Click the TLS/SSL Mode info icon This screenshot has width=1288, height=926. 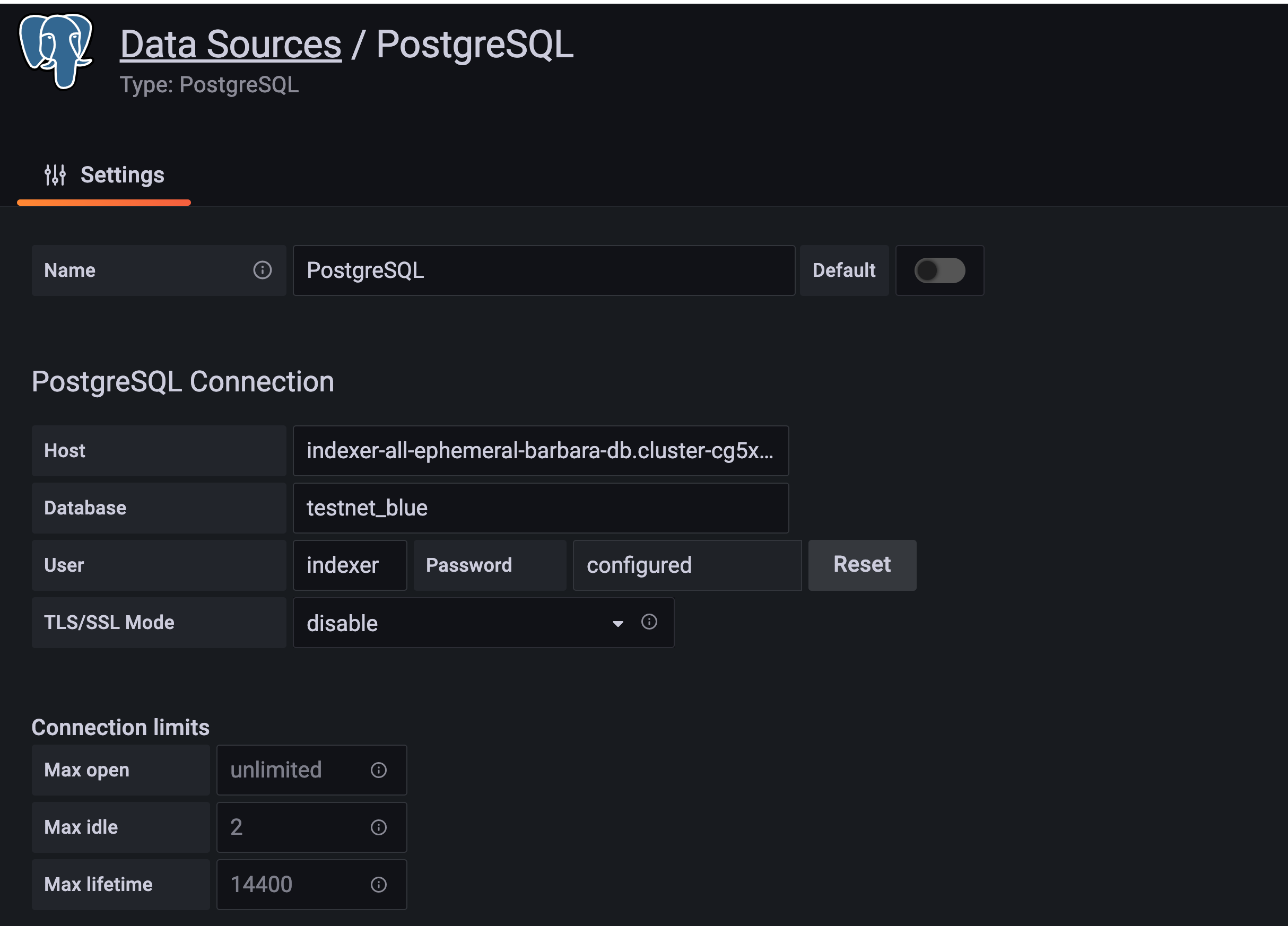tap(649, 622)
